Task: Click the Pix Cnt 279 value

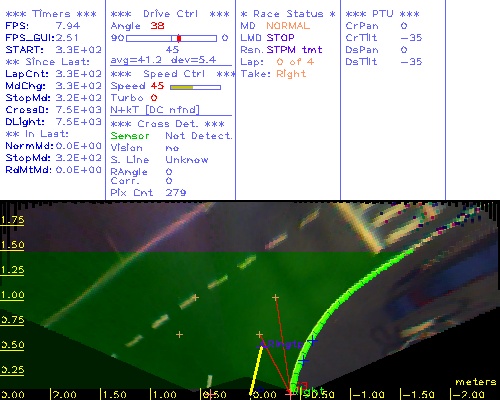Action: coord(176,193)
